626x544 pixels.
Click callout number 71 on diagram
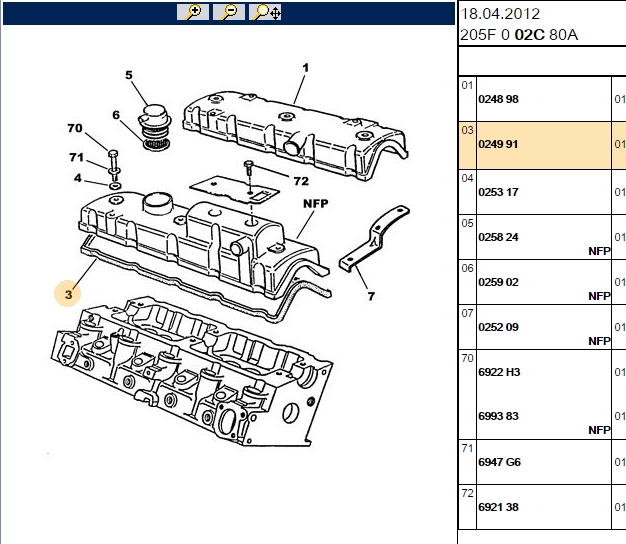76,157
